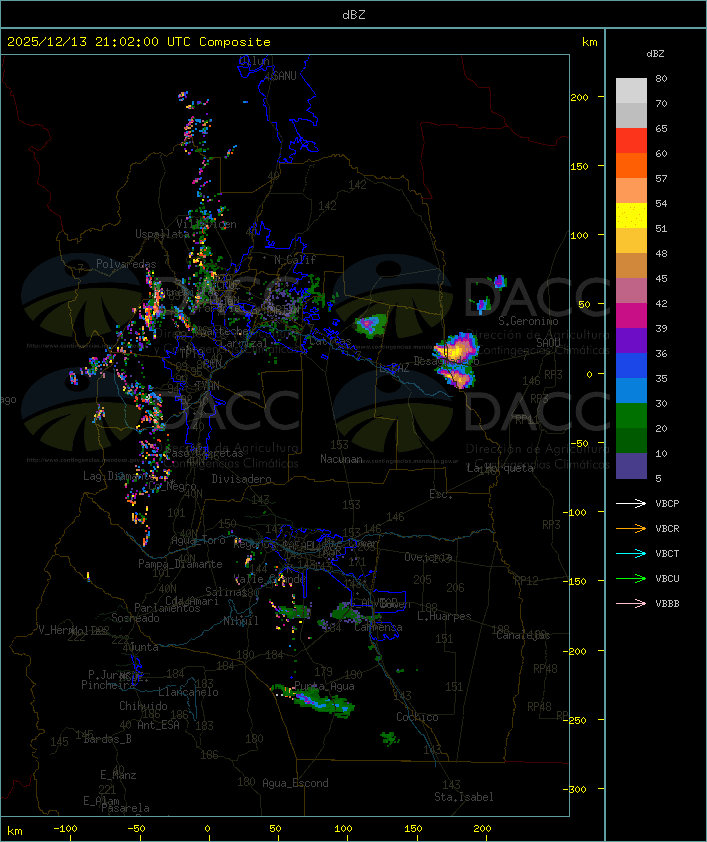Click the Divisadero map label
The width and height of the screenshot is (707, 842).
(x=241, y=478)
